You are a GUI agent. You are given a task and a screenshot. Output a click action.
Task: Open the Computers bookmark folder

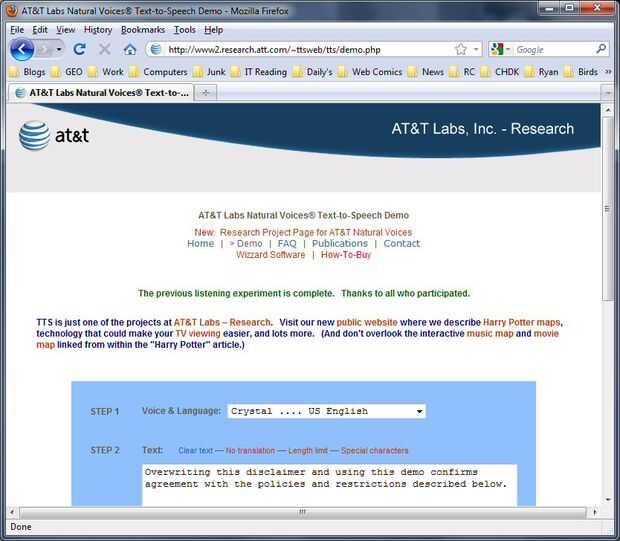click(x=158, y=72)
